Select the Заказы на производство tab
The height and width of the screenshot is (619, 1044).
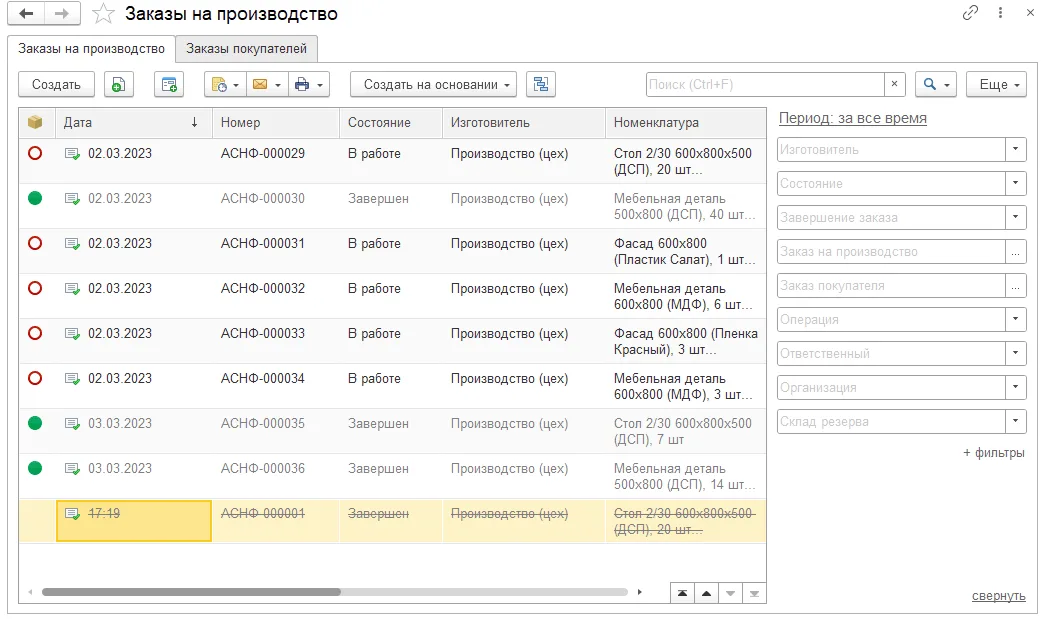click(91, 49)
